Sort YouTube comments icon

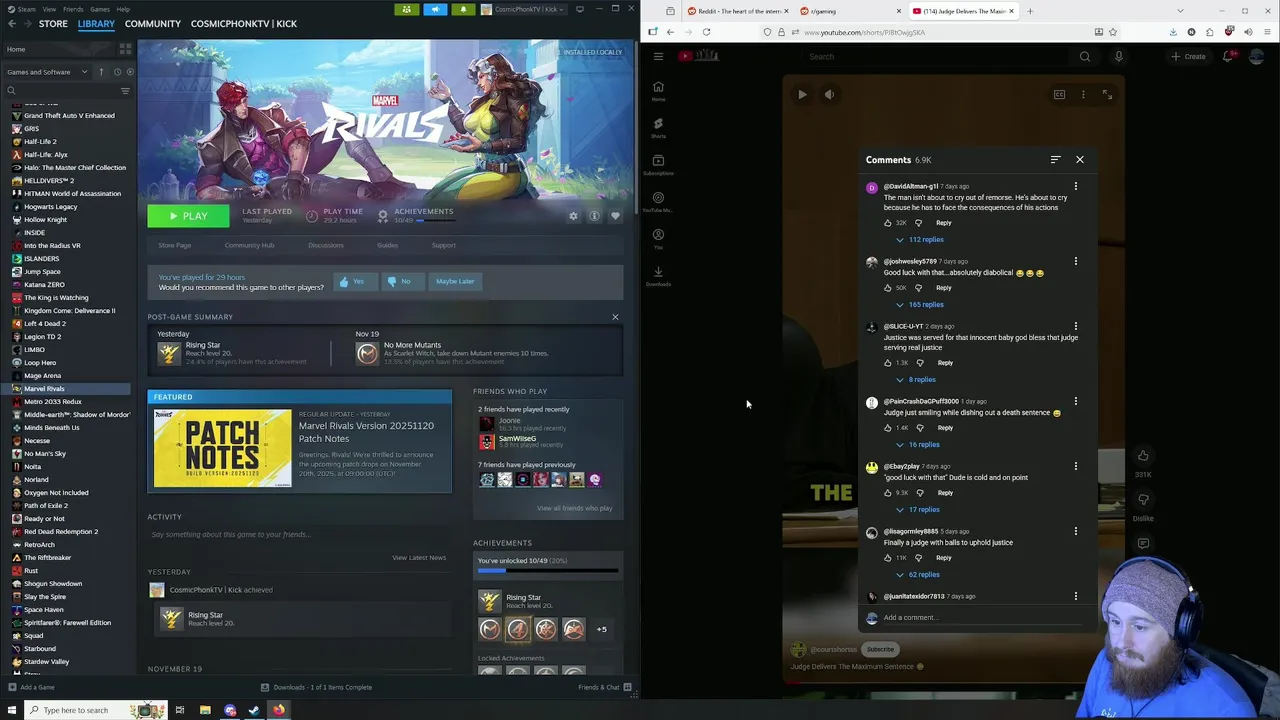pyautogui.click(x=1055, y=160)
